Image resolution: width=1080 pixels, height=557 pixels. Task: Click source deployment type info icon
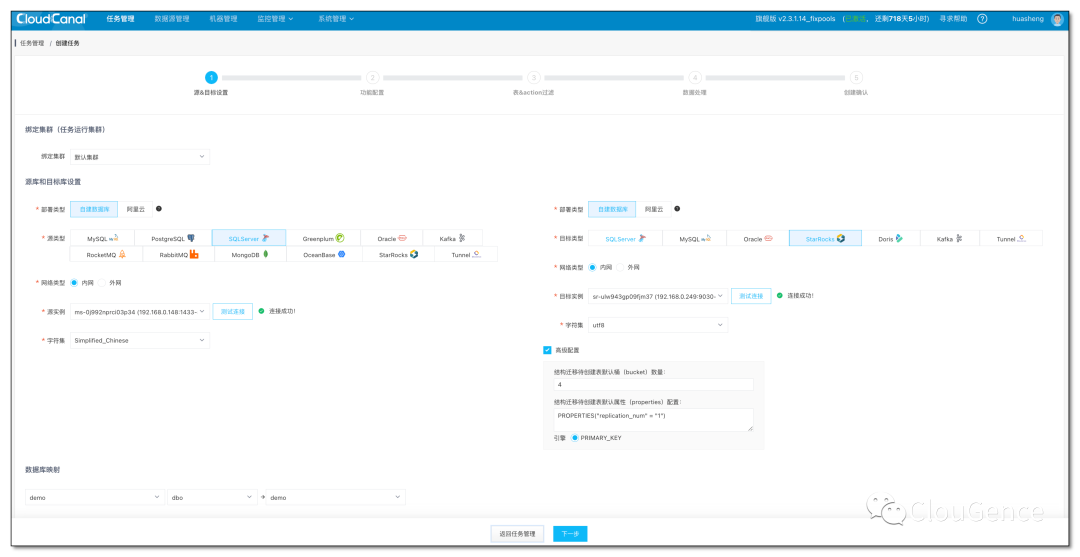tap(159, 209)
